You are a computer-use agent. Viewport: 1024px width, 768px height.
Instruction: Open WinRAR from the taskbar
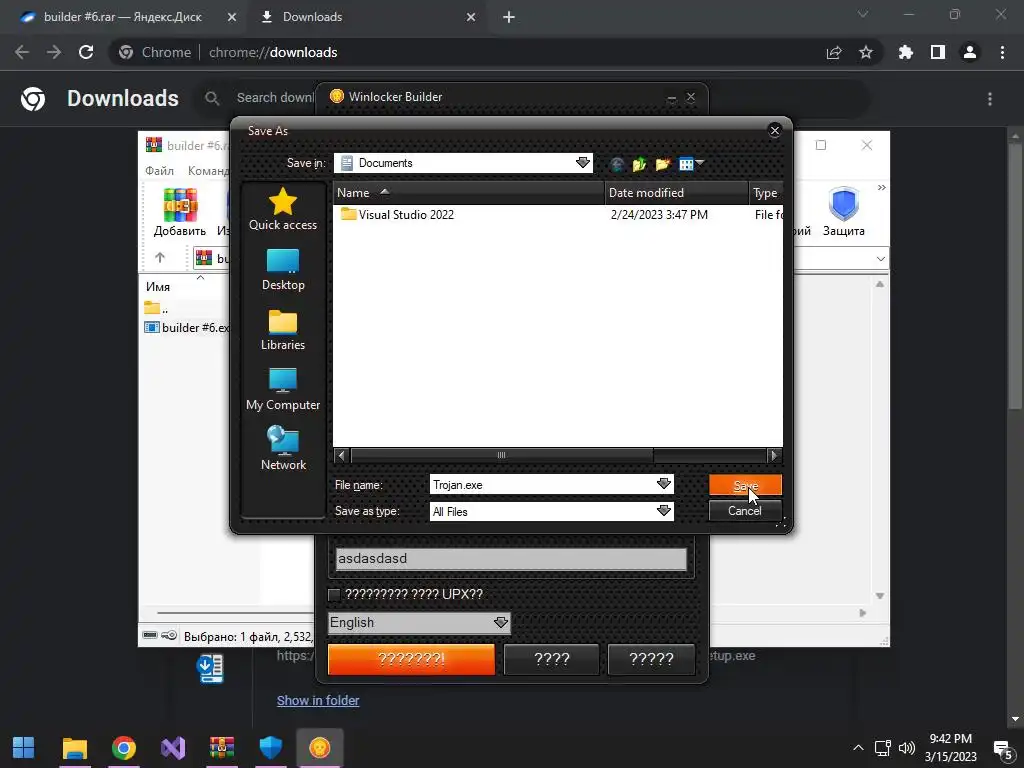click(x=222, y=748)
